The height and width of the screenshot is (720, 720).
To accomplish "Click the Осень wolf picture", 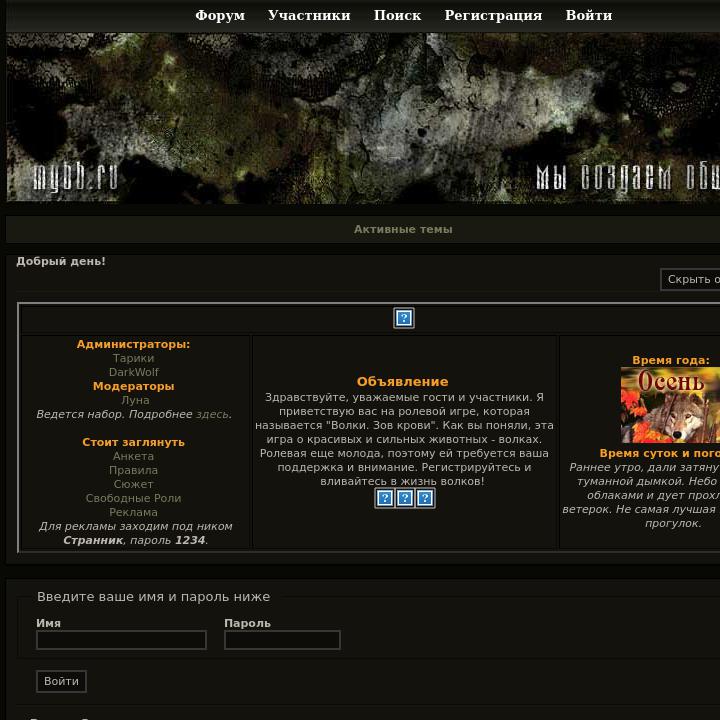I will click(670, 405).
